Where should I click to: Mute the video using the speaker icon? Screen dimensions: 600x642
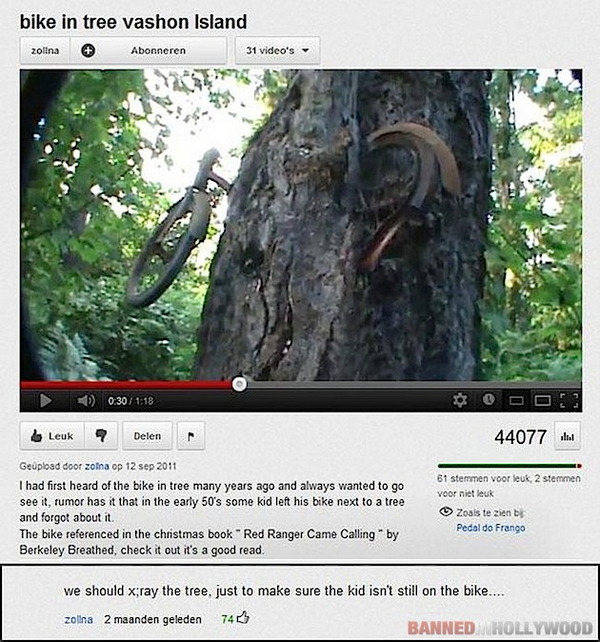coord(86,400)
